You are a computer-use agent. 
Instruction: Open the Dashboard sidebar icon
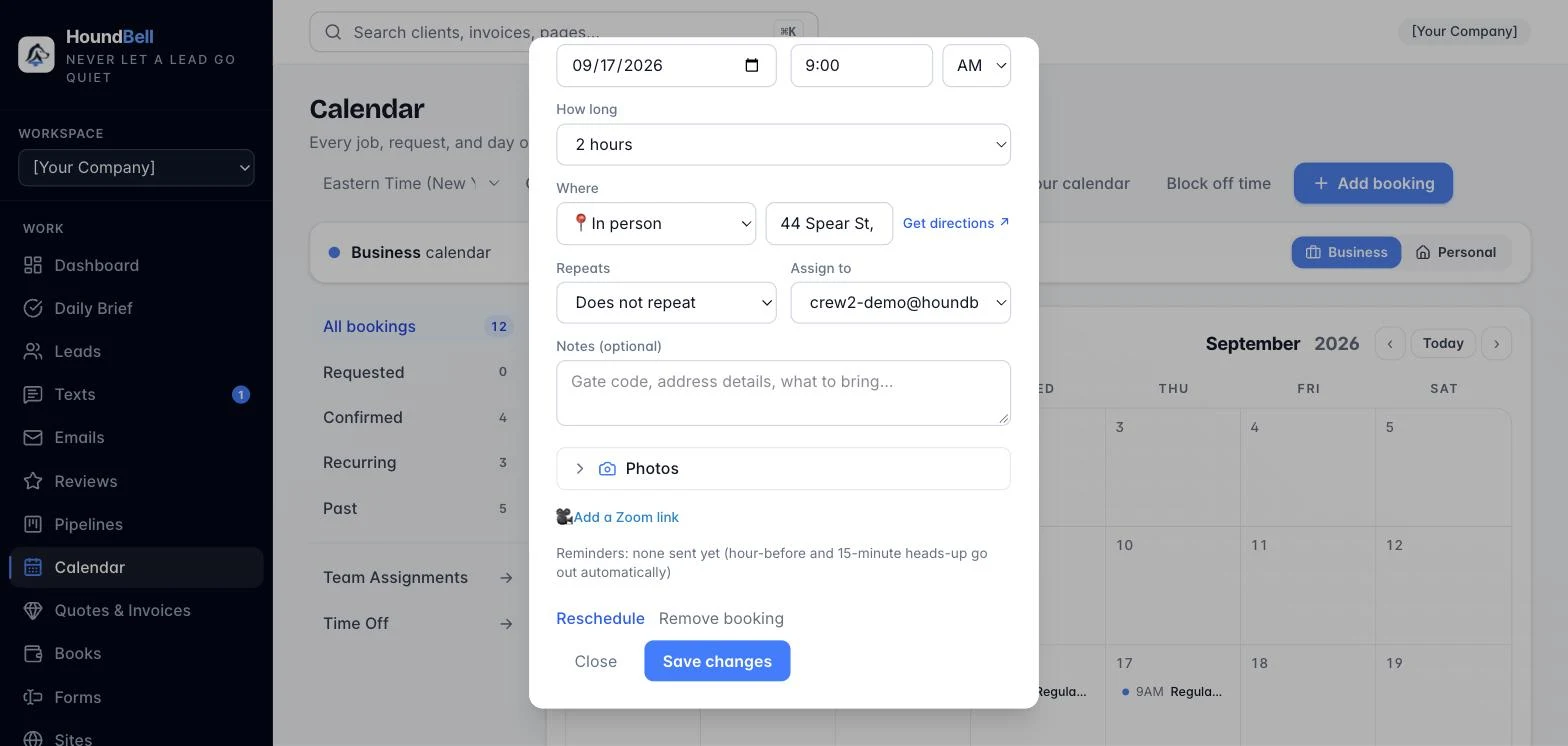(x=33, y=265)
